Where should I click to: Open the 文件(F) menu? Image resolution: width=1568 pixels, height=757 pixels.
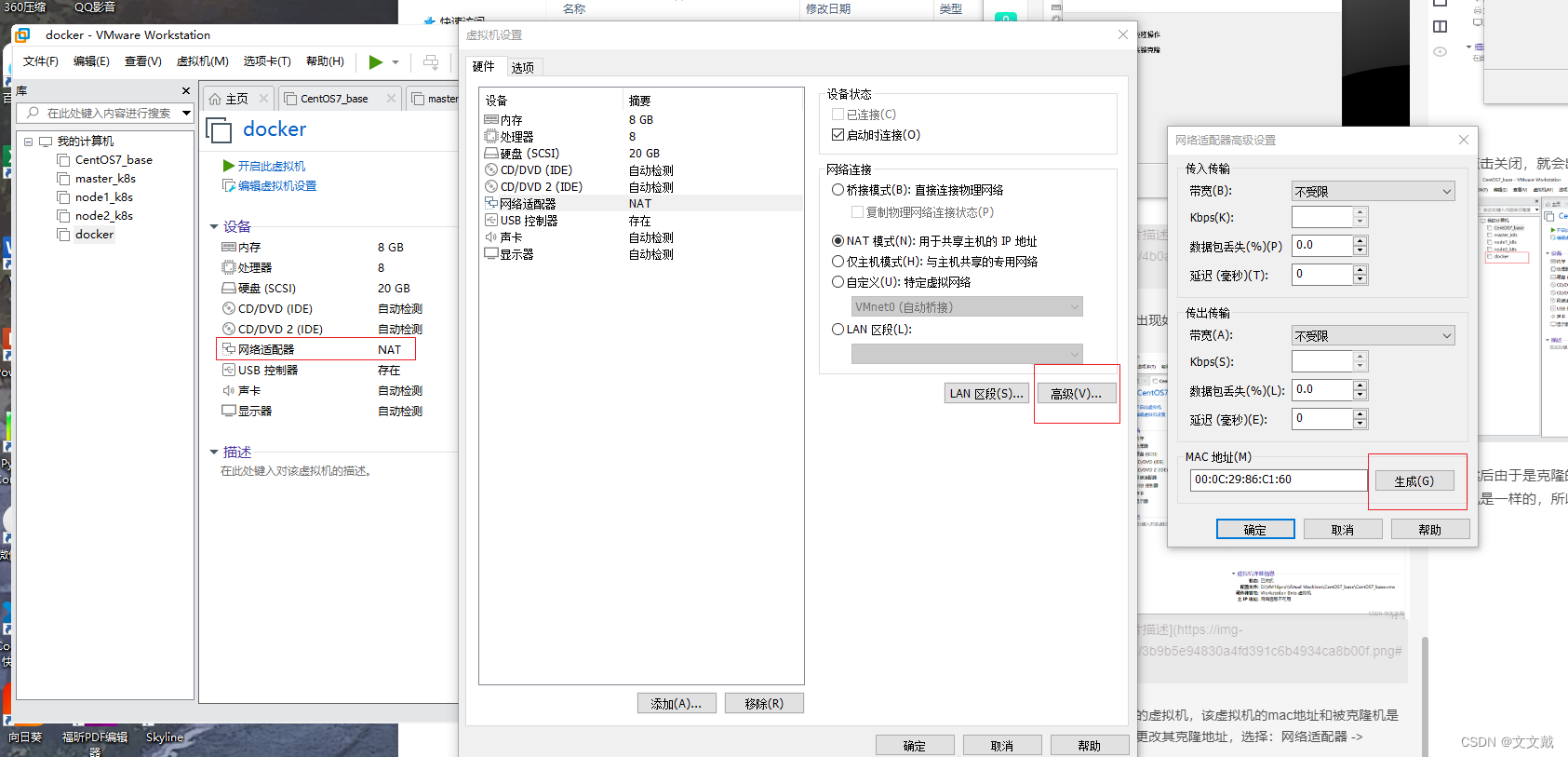[x=41, y=61]
